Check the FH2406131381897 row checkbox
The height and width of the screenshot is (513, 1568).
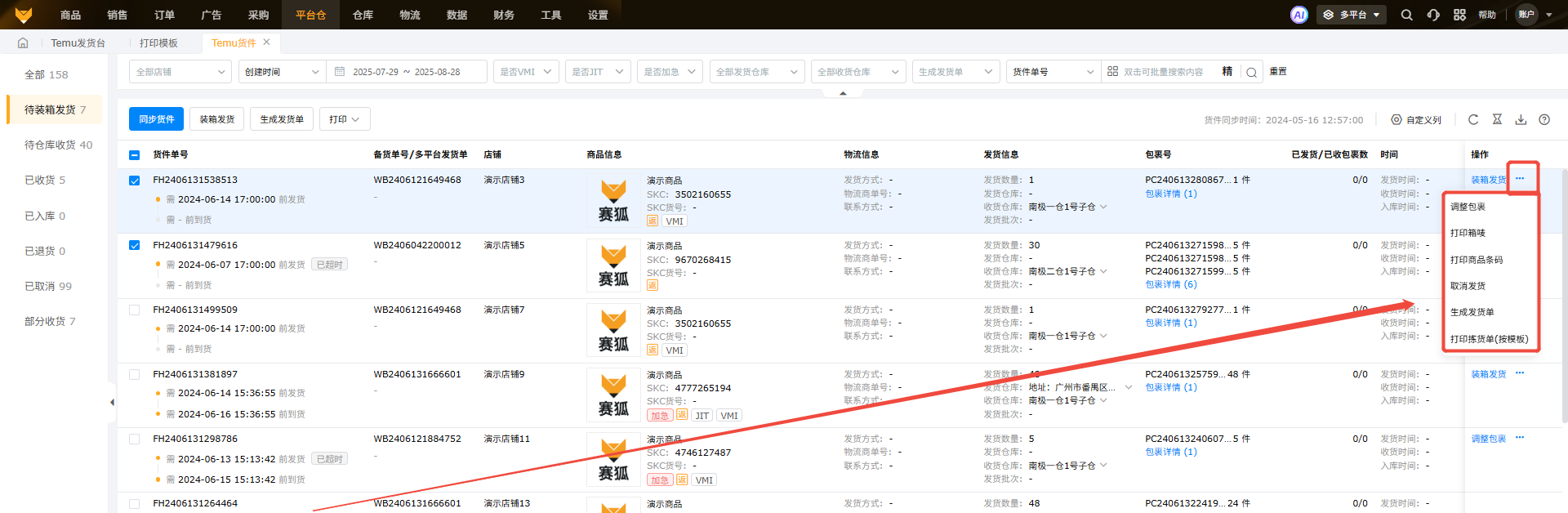135,374
